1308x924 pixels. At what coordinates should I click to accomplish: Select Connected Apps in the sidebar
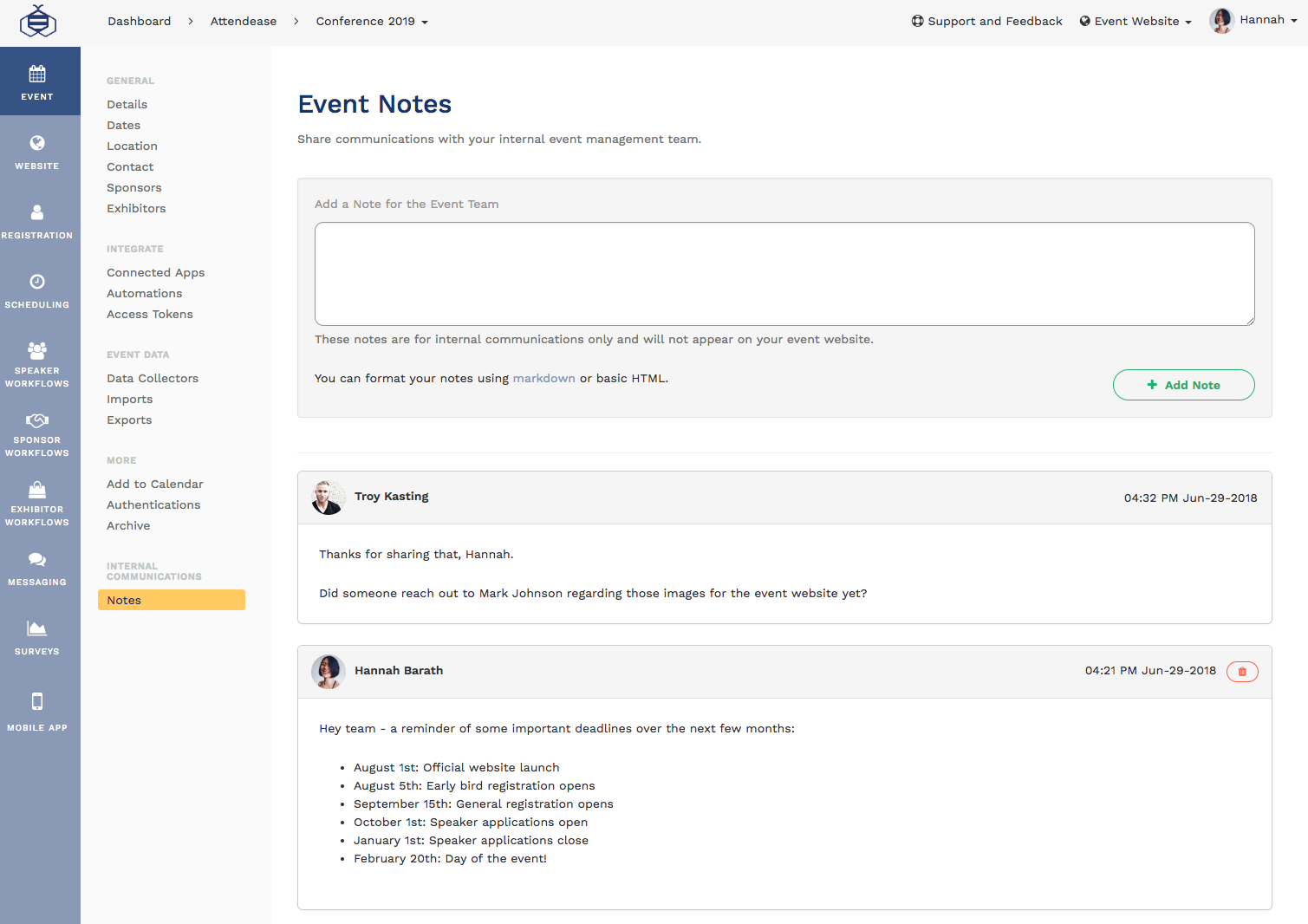156,273
